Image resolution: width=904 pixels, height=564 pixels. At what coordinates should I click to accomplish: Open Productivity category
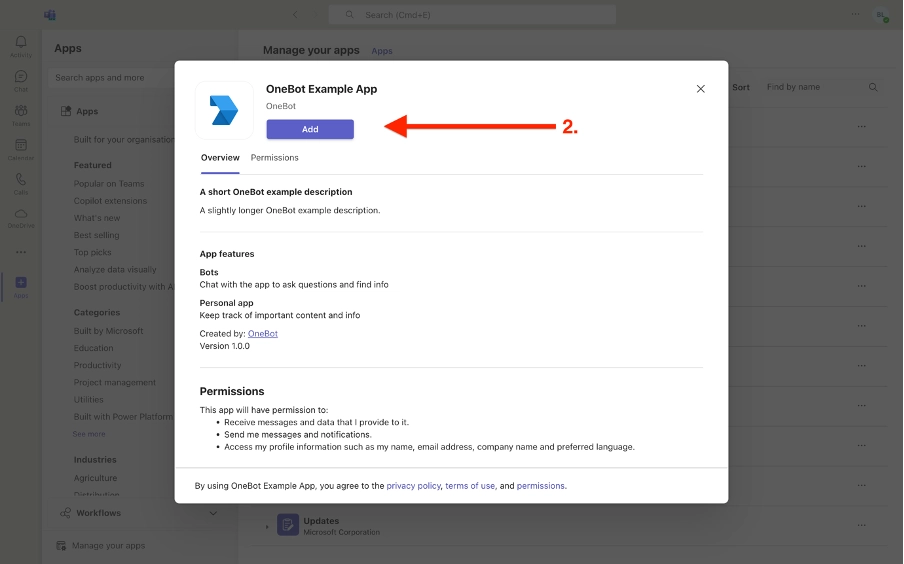coord(97,365)
